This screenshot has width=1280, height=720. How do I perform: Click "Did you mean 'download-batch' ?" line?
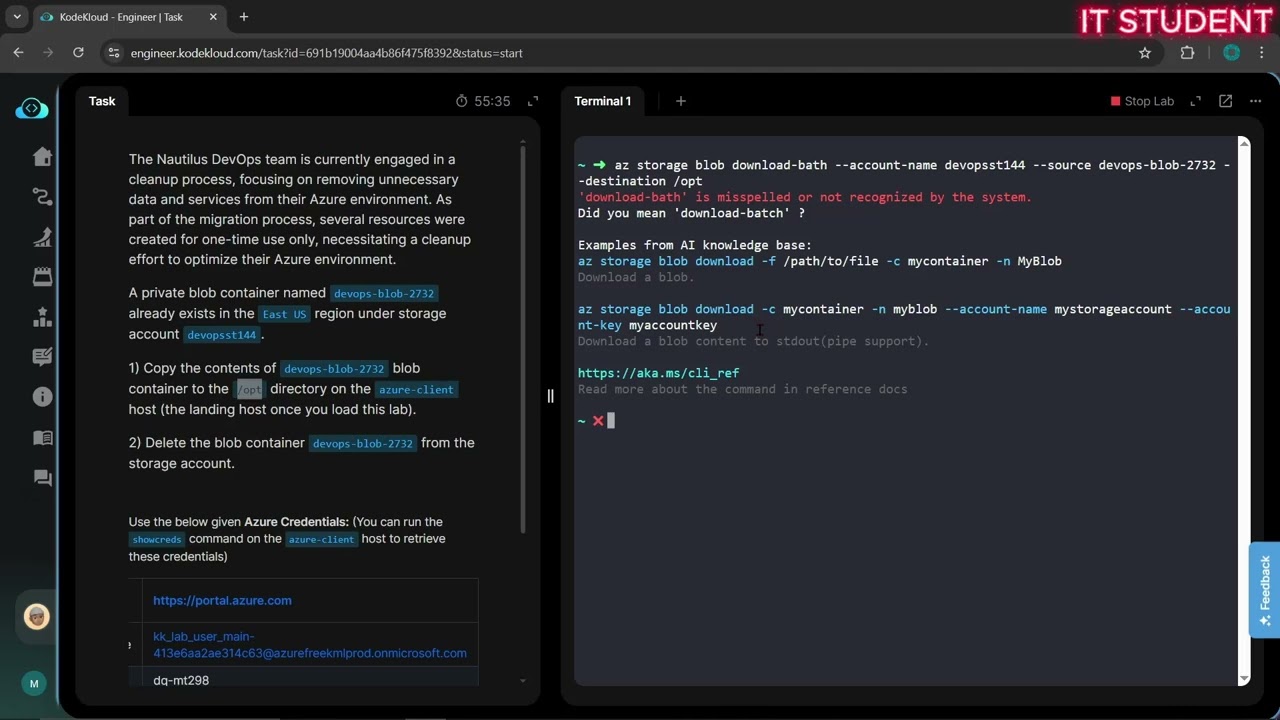pos(691,213)
